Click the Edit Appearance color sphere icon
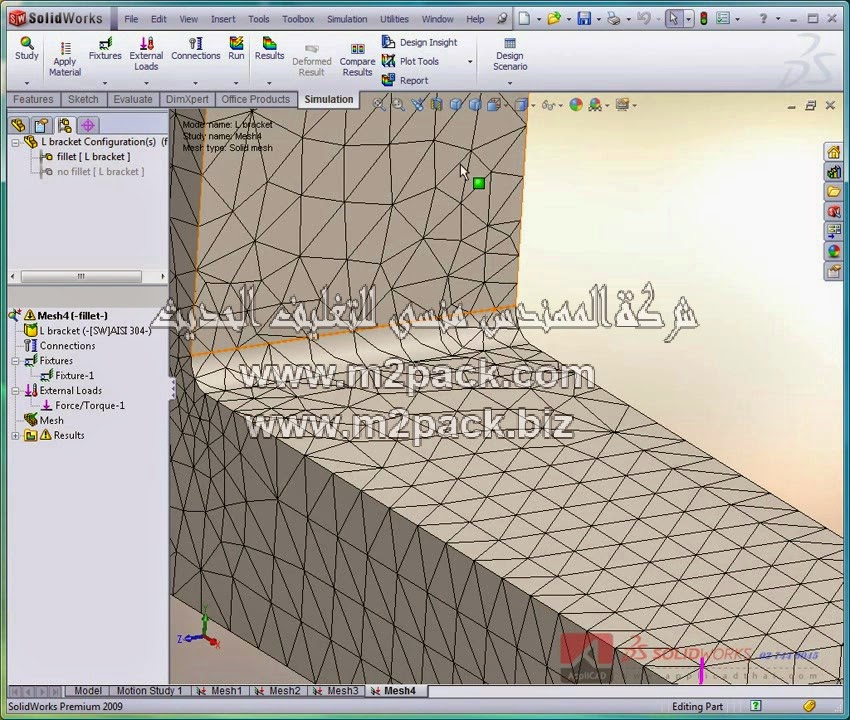This screenshot has width=850, height=720. pyautogui.click(x=576, y=105)
